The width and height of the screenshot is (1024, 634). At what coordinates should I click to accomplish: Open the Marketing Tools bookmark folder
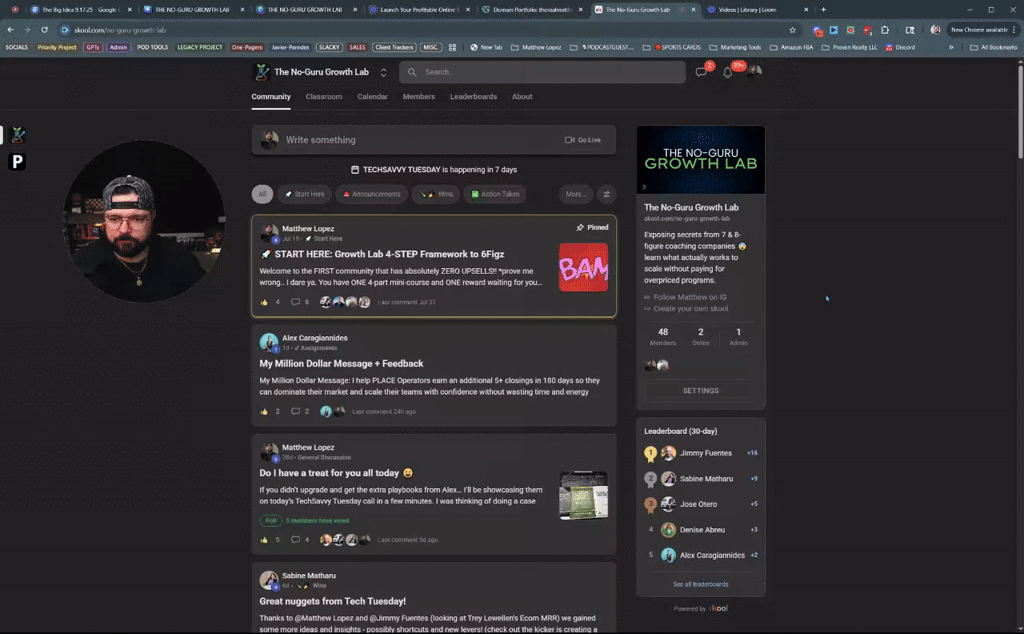735,48
